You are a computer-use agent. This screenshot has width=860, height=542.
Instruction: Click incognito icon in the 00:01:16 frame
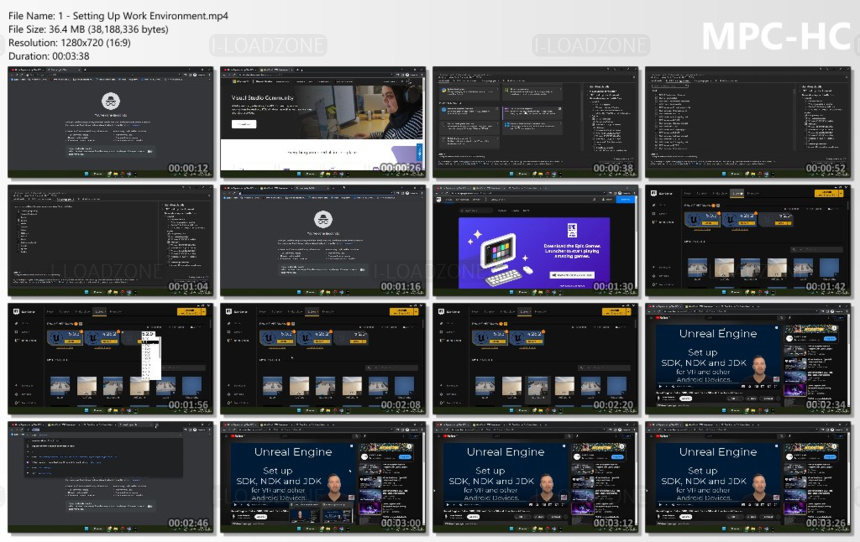click(x=323, y=219)
